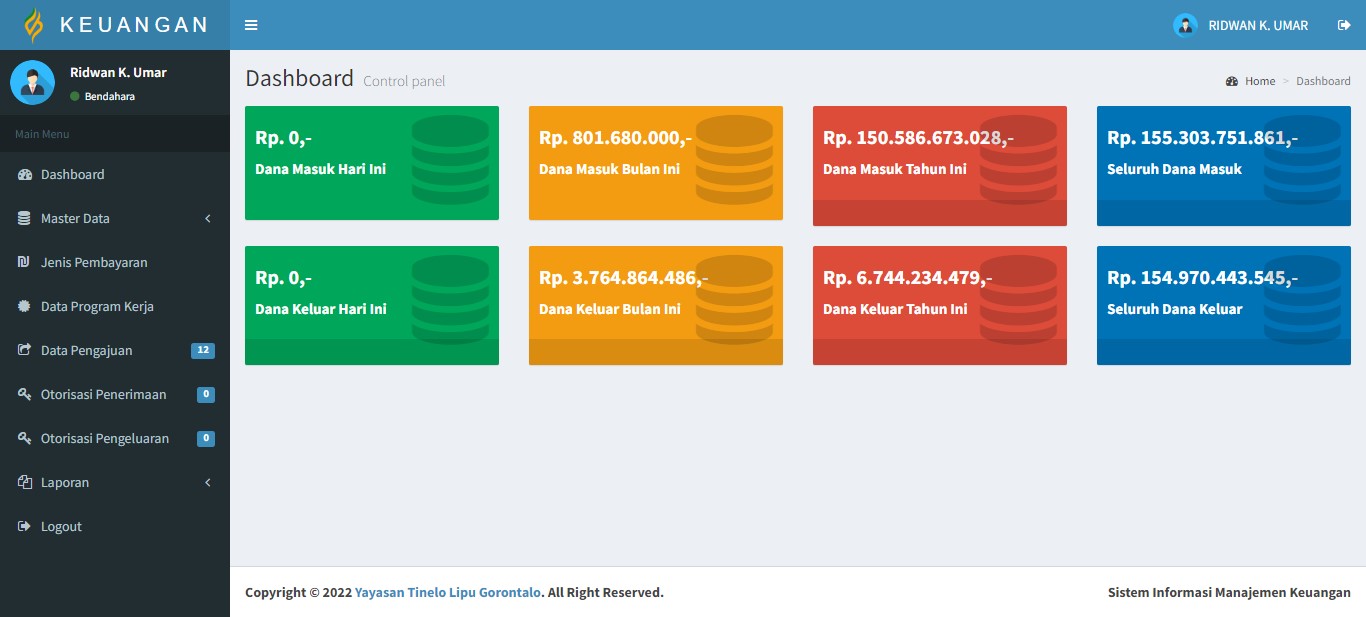Click the Keuangan flame logo
Screen dimensions: 1366x617
[x=34, y=25]
